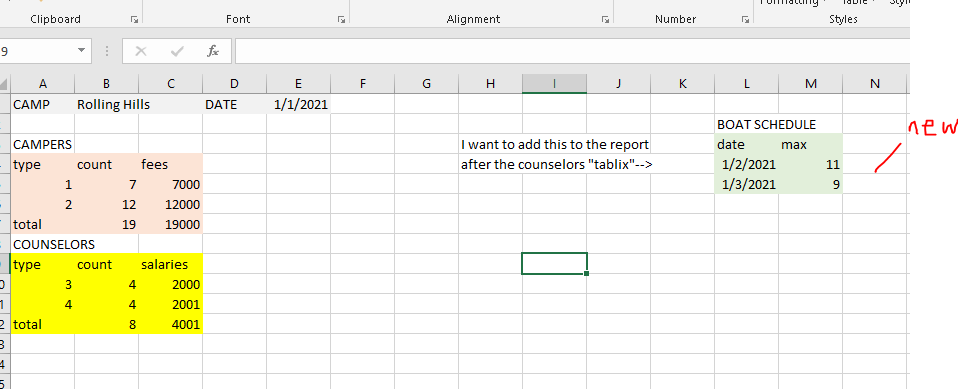Open Alignment group dialog launcher
This screenshot has width=958, height=389.
click(605, 20)
